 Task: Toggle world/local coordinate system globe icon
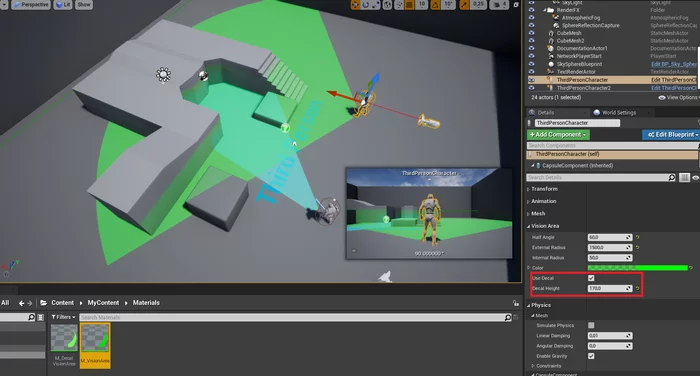388,4
